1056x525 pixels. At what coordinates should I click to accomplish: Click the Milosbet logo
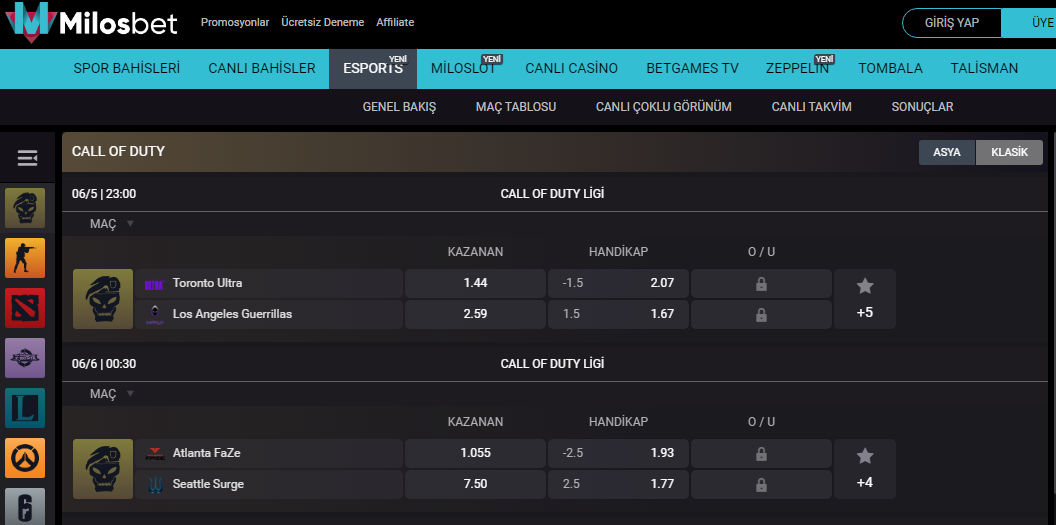(92, 22)
